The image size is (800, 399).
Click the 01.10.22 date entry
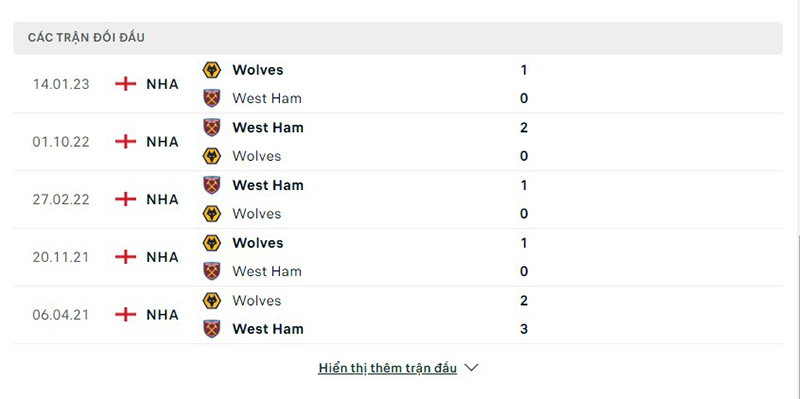pyautogui.click(x=61, y=142)
